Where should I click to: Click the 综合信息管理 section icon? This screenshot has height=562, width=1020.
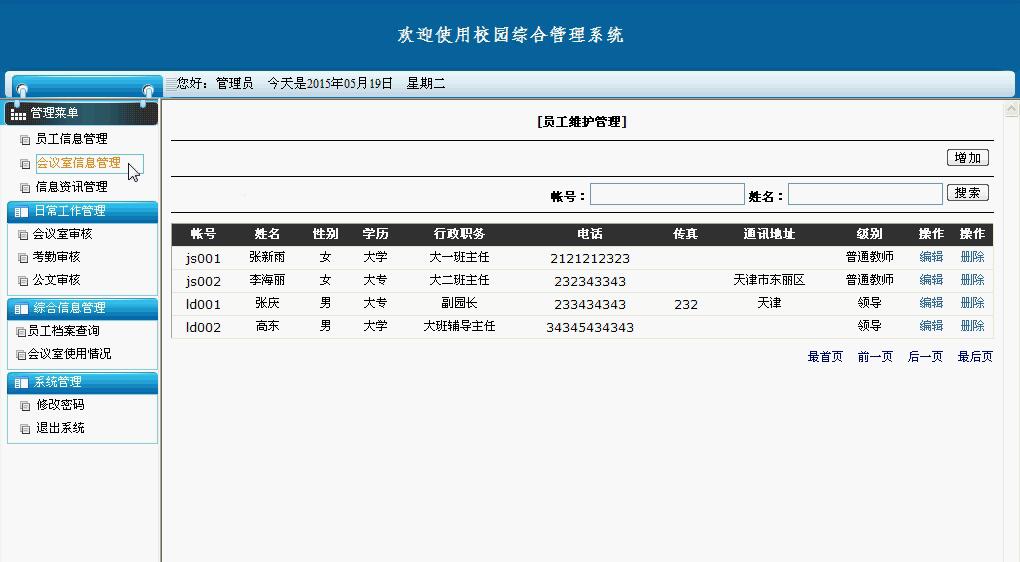click(21, 308)
